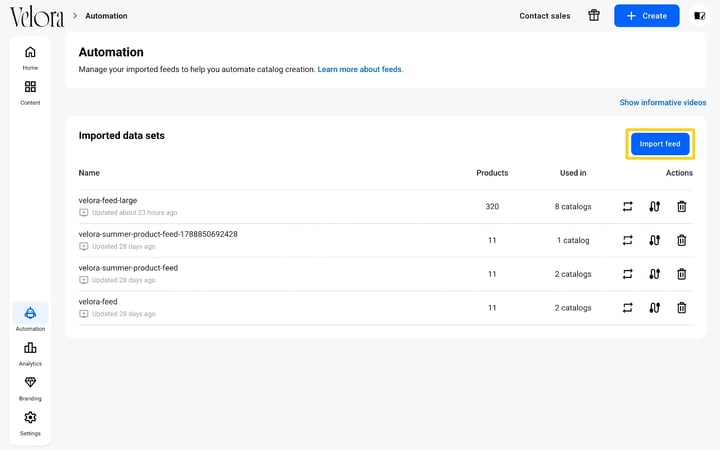Viewport: 720px width, 450px height.
Task: Click the velora-feed-large name
Action: click(108, 200)
